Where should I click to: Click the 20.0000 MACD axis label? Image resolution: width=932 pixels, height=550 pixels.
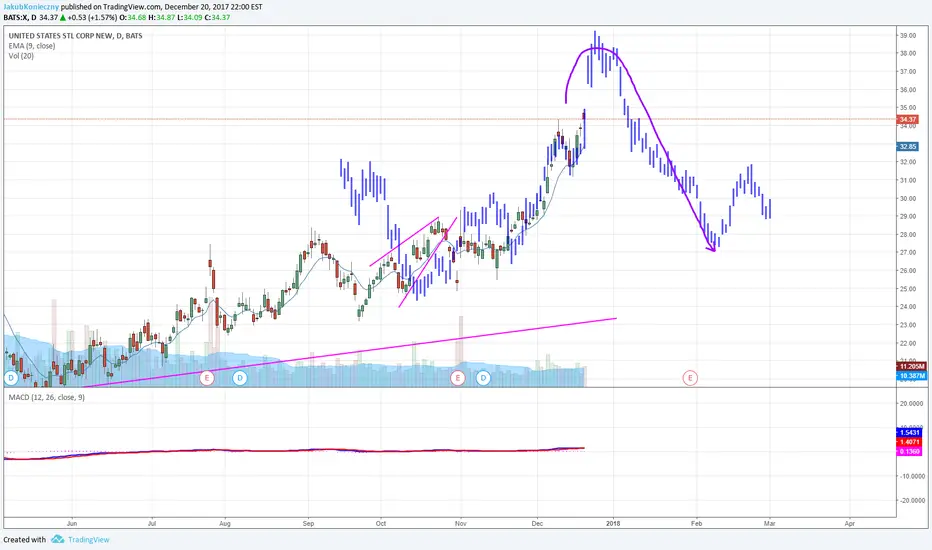click(912, 404)
